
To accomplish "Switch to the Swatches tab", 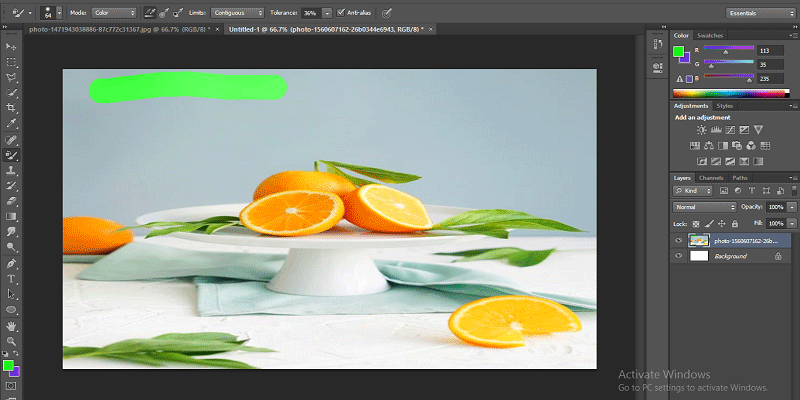I will (711, 35).
